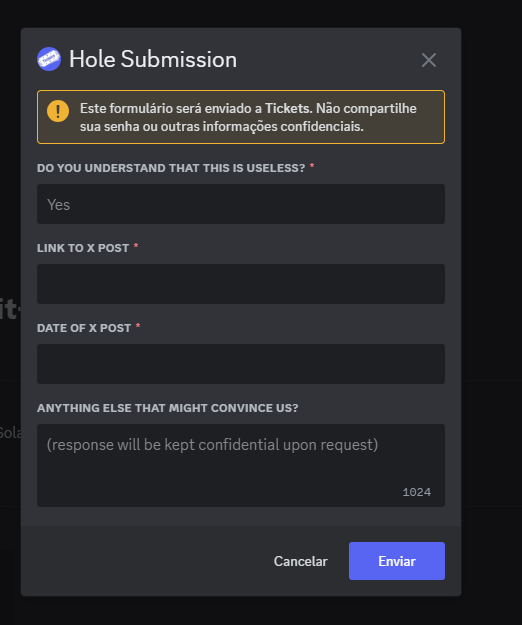
Task: Focus the Link to X post input
Action: pyautogui.click(x=241, y=284)
